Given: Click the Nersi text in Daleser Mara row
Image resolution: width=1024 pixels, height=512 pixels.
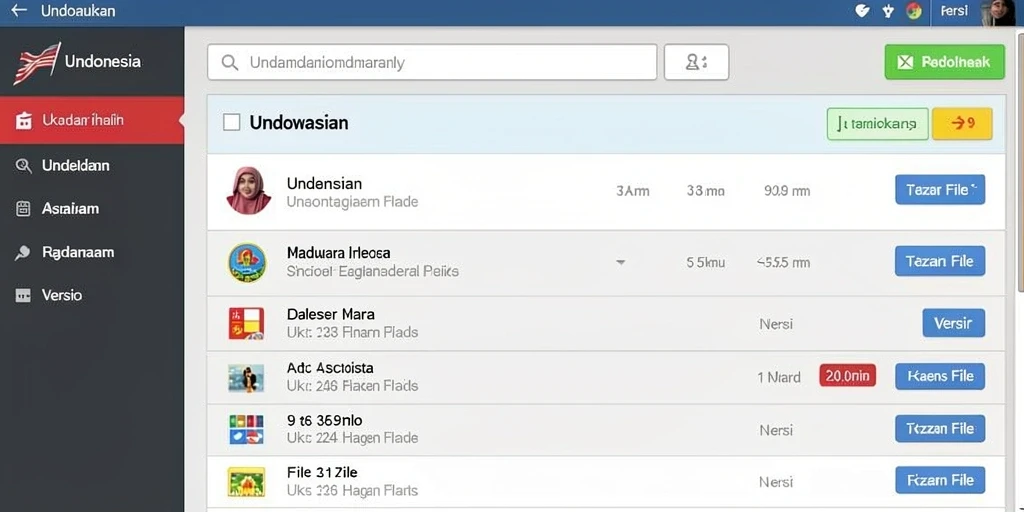Looking at the screenshot, I should point(776,323).
